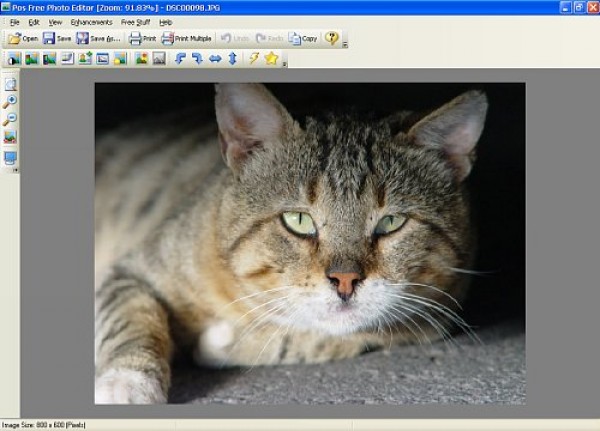
Task: Click the picture icon with yellow circle
Action: [120, 59]
